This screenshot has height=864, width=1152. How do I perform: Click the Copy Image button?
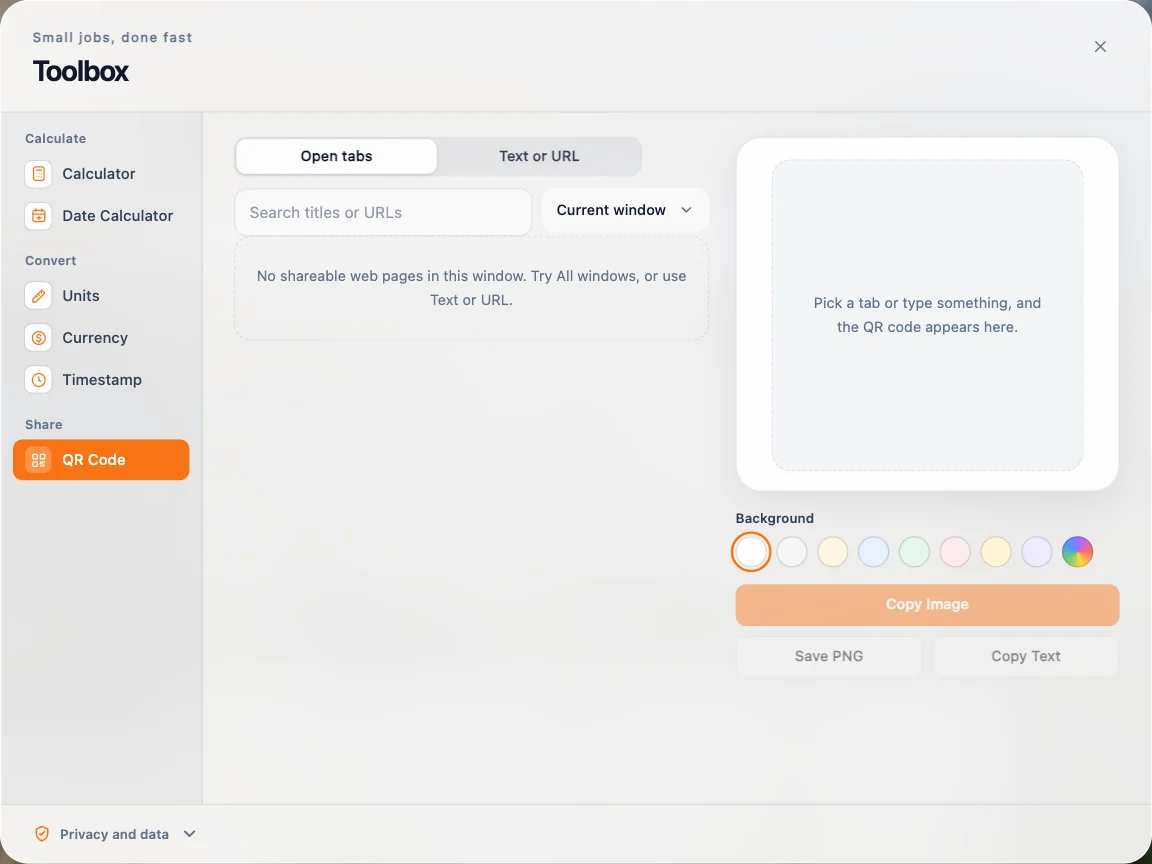pyautogui.click(x=927, y=605)
